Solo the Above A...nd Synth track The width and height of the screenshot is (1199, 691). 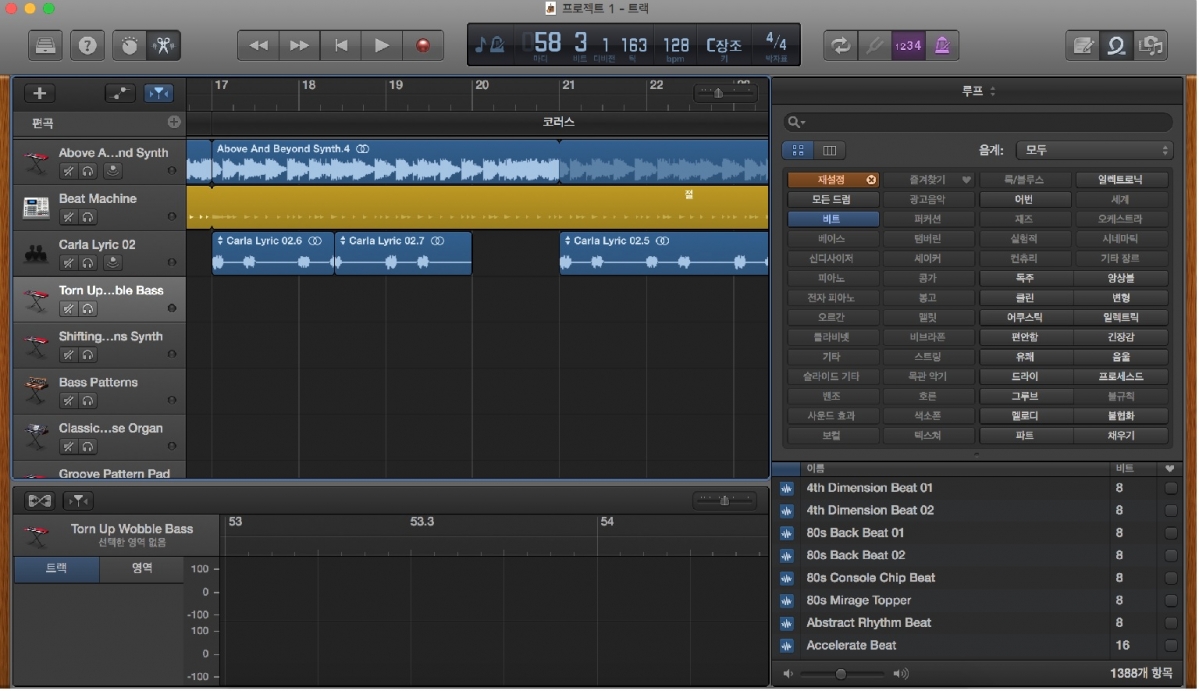[x=88, y=171]
